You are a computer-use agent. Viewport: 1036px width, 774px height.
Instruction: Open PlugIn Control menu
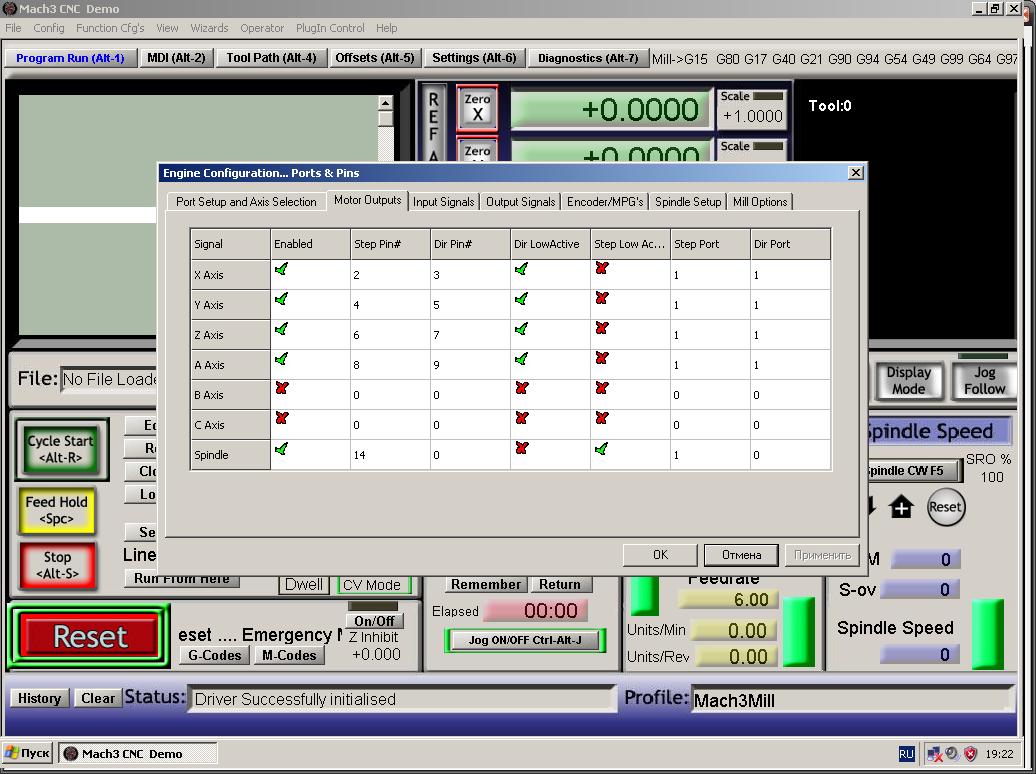tap(330, 28)
